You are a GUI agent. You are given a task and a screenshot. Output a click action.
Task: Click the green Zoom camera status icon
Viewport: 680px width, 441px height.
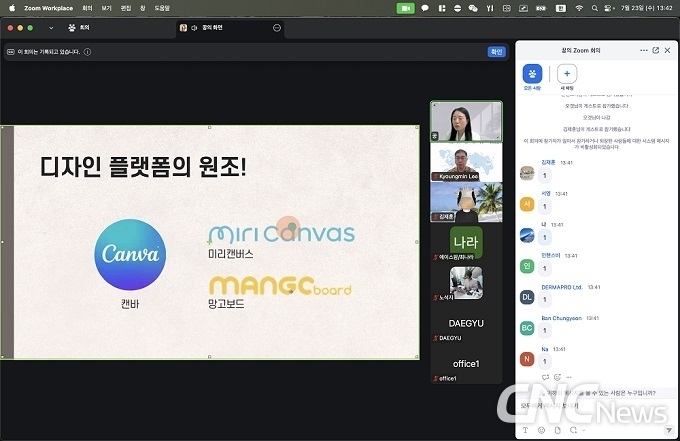(405, 8)
